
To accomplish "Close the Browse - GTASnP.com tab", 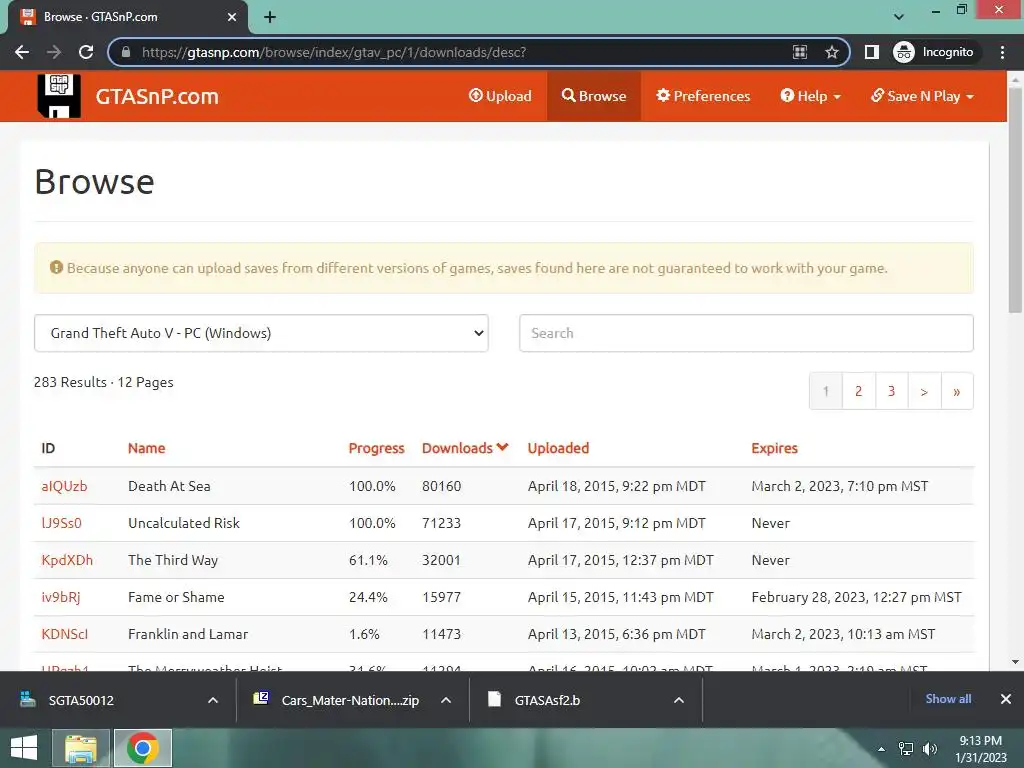I will pyautogui.click(x=232, y=17).
